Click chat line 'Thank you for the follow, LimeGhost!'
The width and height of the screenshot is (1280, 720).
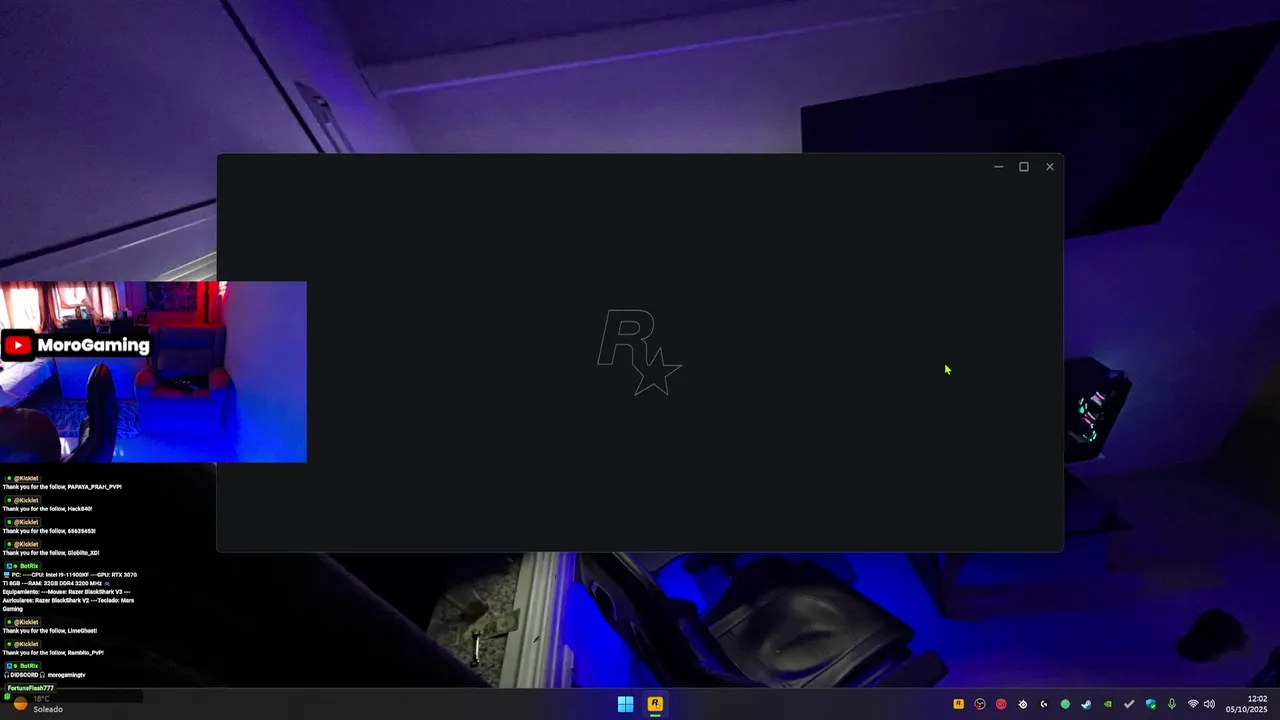coord(50,631)
